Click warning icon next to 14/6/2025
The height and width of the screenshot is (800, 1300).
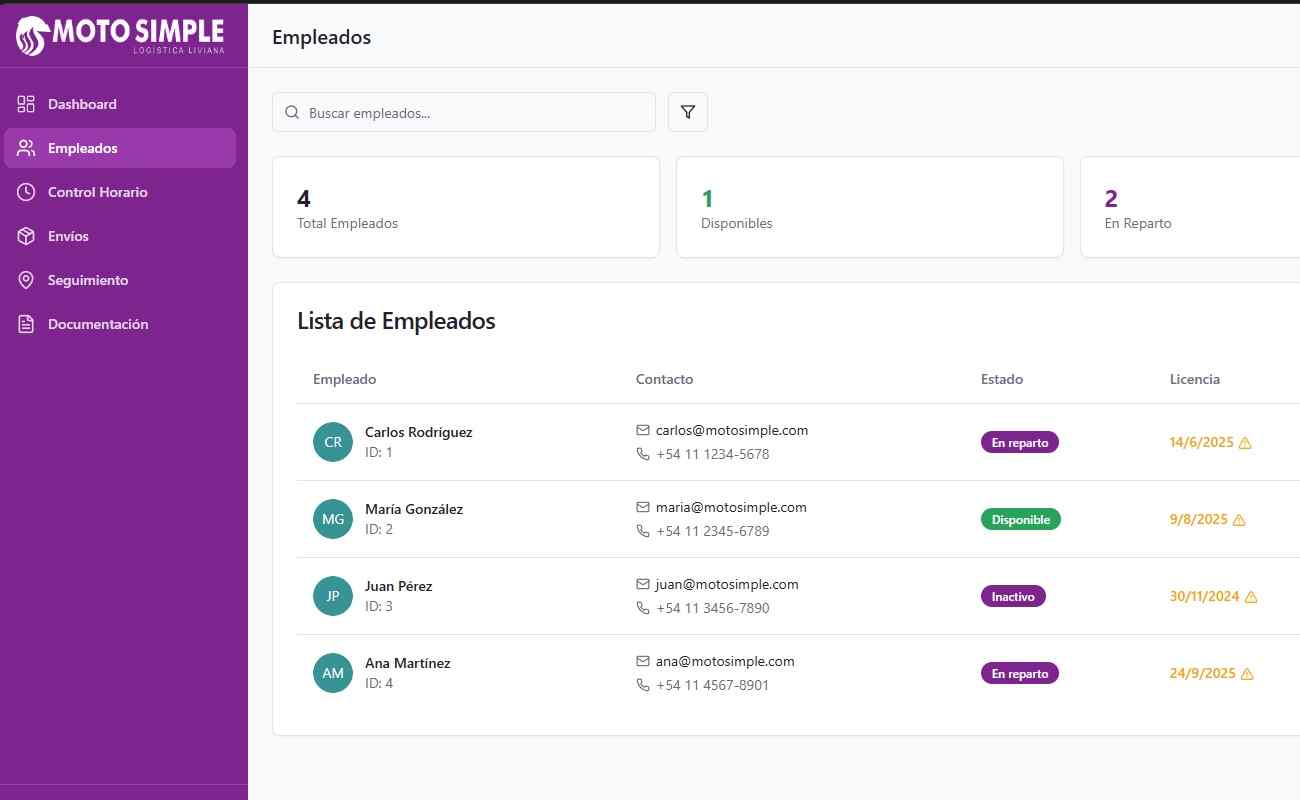point(1245,443)
